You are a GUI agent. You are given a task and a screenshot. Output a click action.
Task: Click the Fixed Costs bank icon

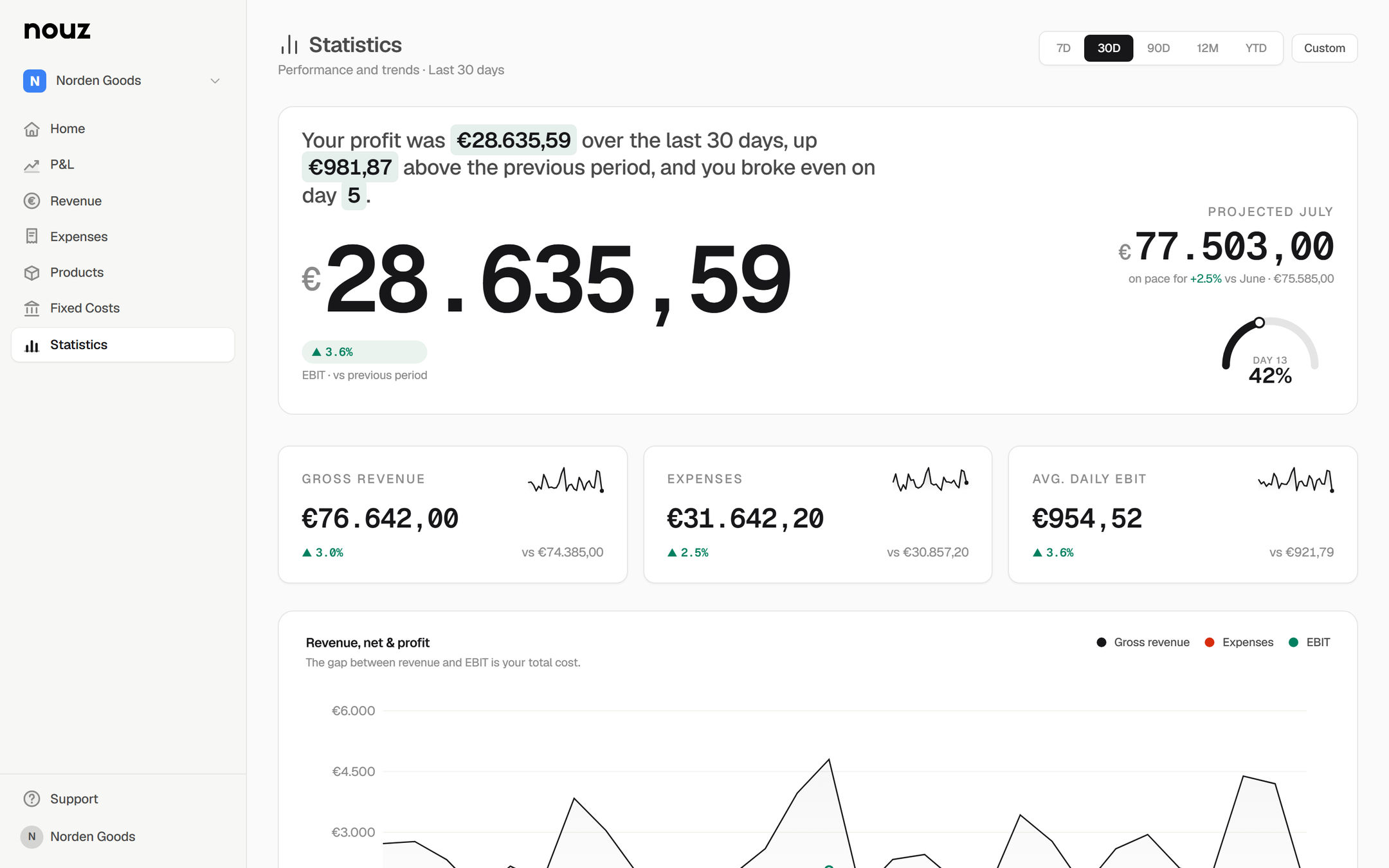(32, 309)
